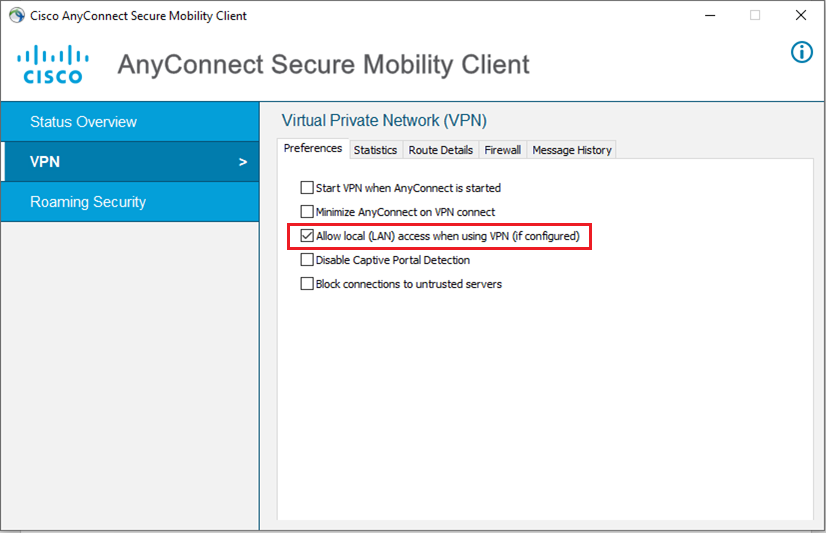
Task: Click the information icon in header
Action: pos(802,52)
